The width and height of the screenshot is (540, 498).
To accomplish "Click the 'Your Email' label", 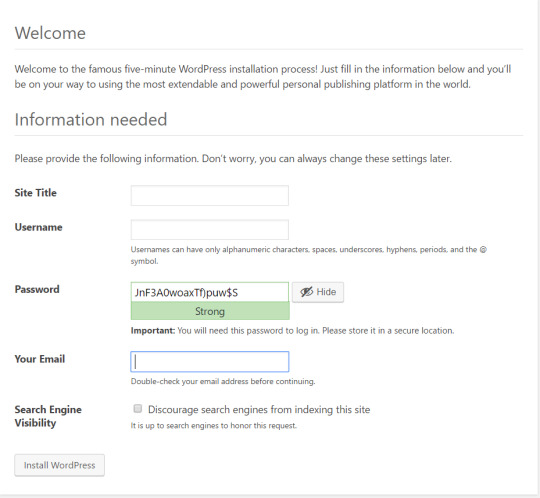I will (x=40, y=359).
